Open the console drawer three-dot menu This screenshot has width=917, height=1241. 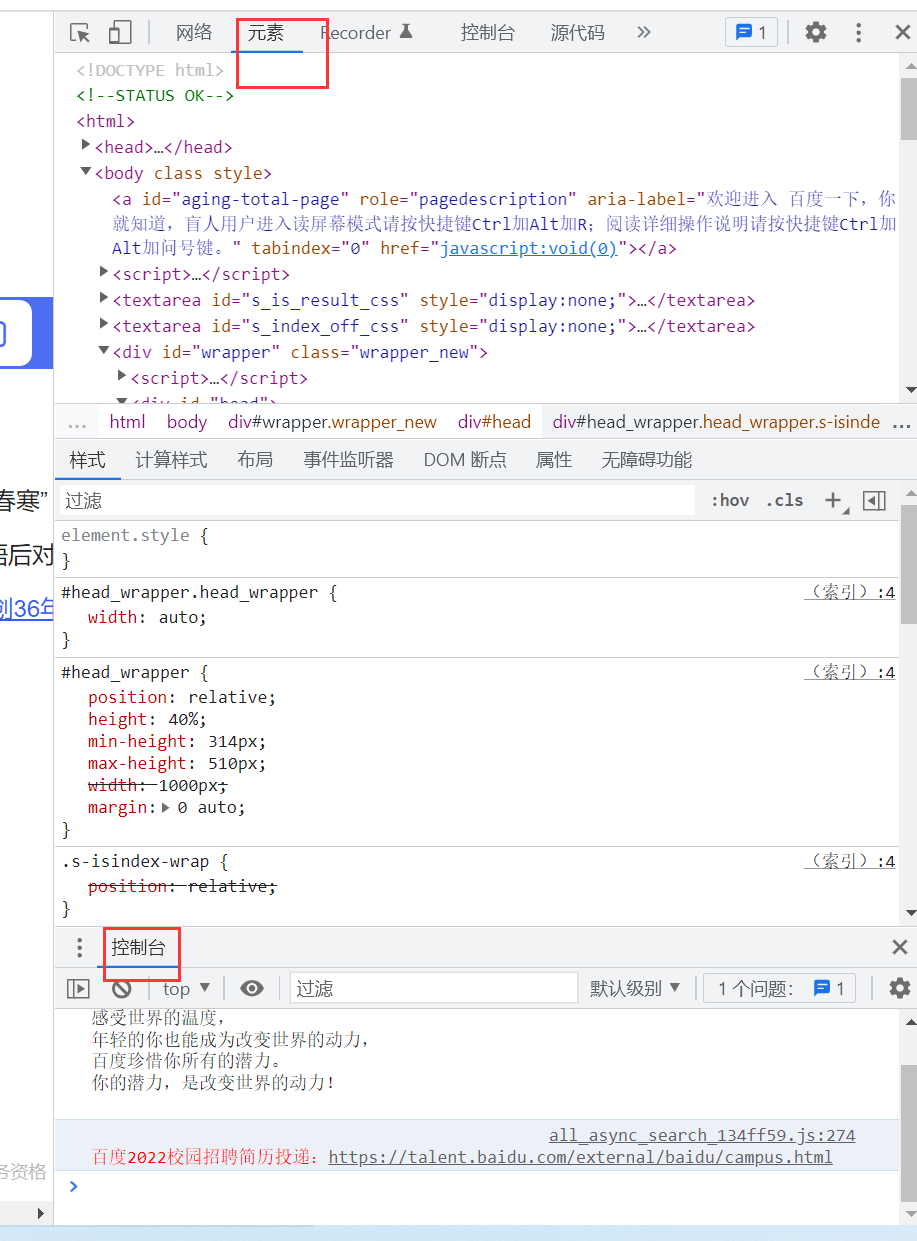tap(80, 947)
